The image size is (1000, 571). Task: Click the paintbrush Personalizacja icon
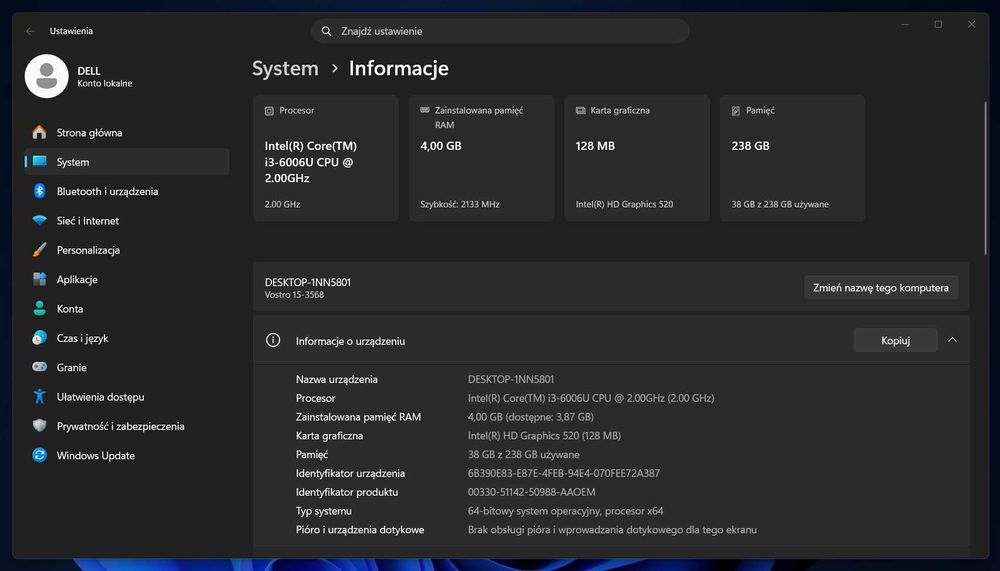tap(40, 249)
